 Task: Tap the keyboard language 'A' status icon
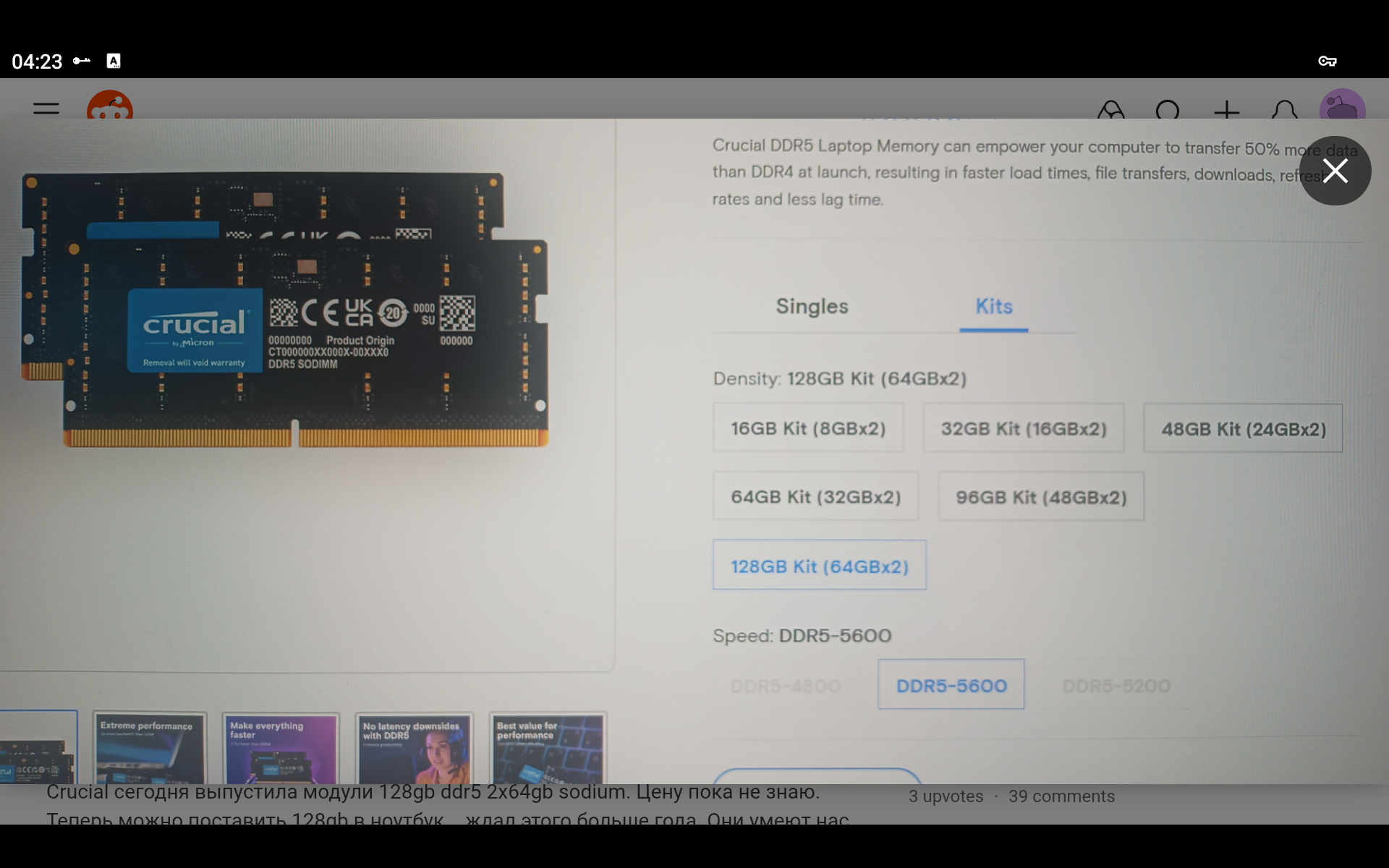pyautogui.click(x=114, y=61)
